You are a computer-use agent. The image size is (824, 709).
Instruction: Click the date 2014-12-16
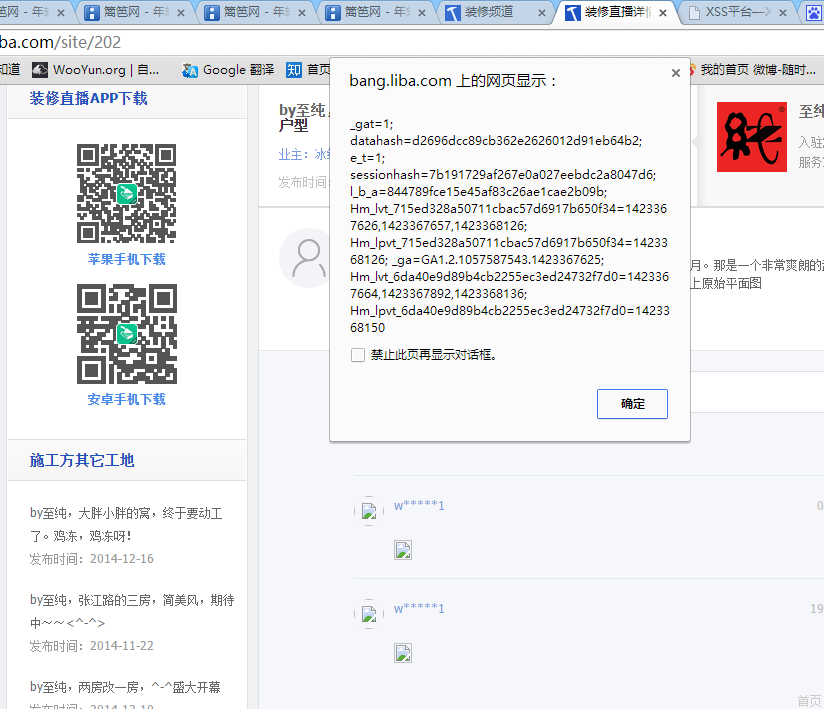(x=122, y=559)
